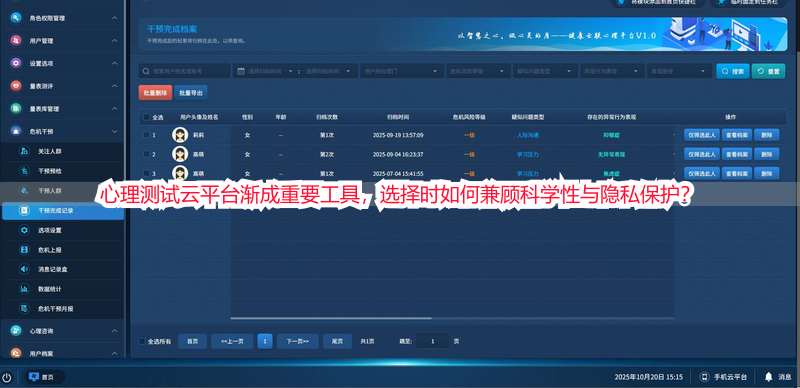Click the 干预预检 submenu icon
This screenshot has height=388, width=800.
(x=24, y=171)
